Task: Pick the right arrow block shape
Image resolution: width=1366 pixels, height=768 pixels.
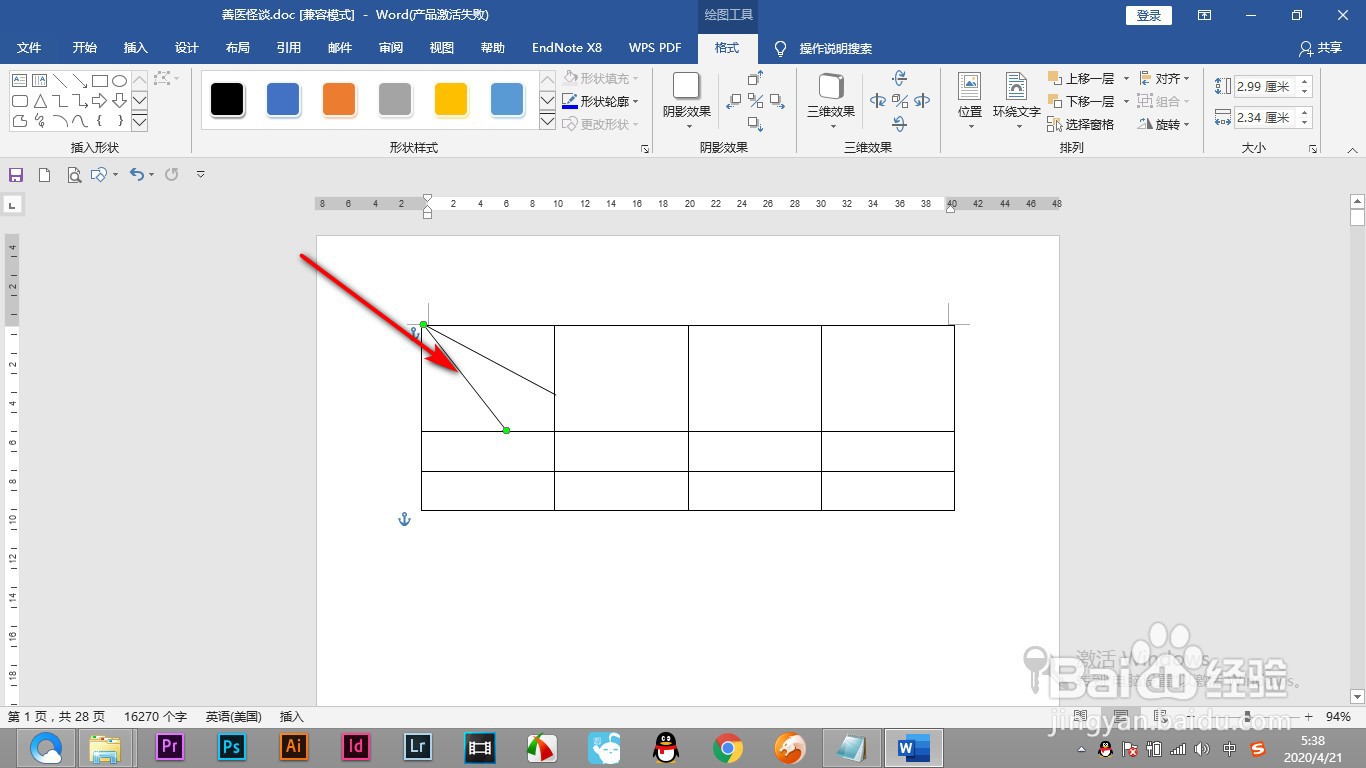Action: tap(99, 101)
